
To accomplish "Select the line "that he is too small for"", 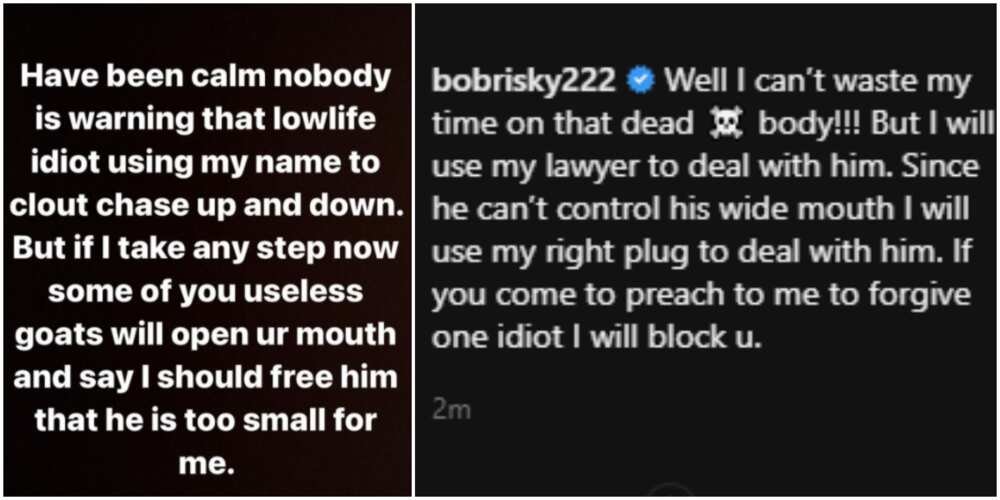I will coord(207,421).
